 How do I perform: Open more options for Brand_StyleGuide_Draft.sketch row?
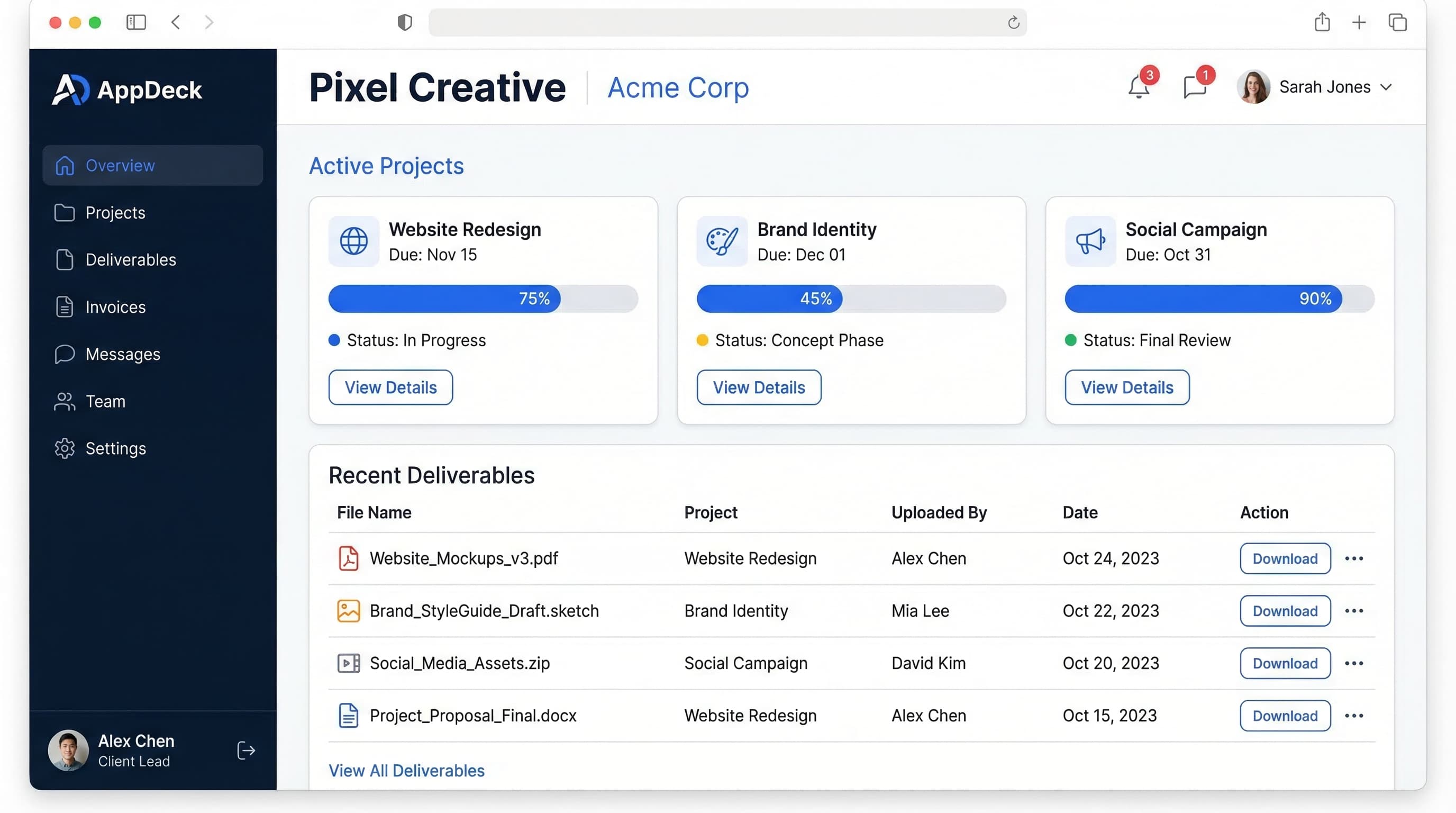[x=1354, y=611]
